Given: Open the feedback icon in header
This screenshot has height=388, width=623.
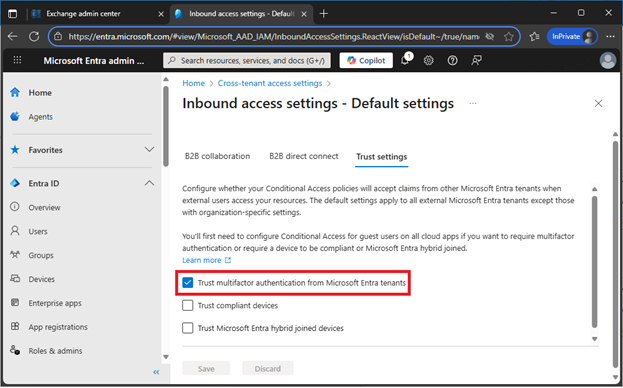Looking at the screenshot, I should (x=476, y=60).
